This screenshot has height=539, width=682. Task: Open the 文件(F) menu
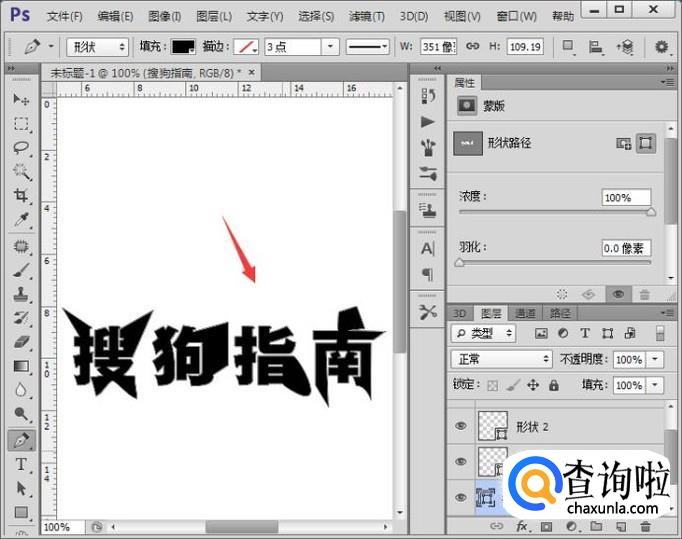(64, 17)
